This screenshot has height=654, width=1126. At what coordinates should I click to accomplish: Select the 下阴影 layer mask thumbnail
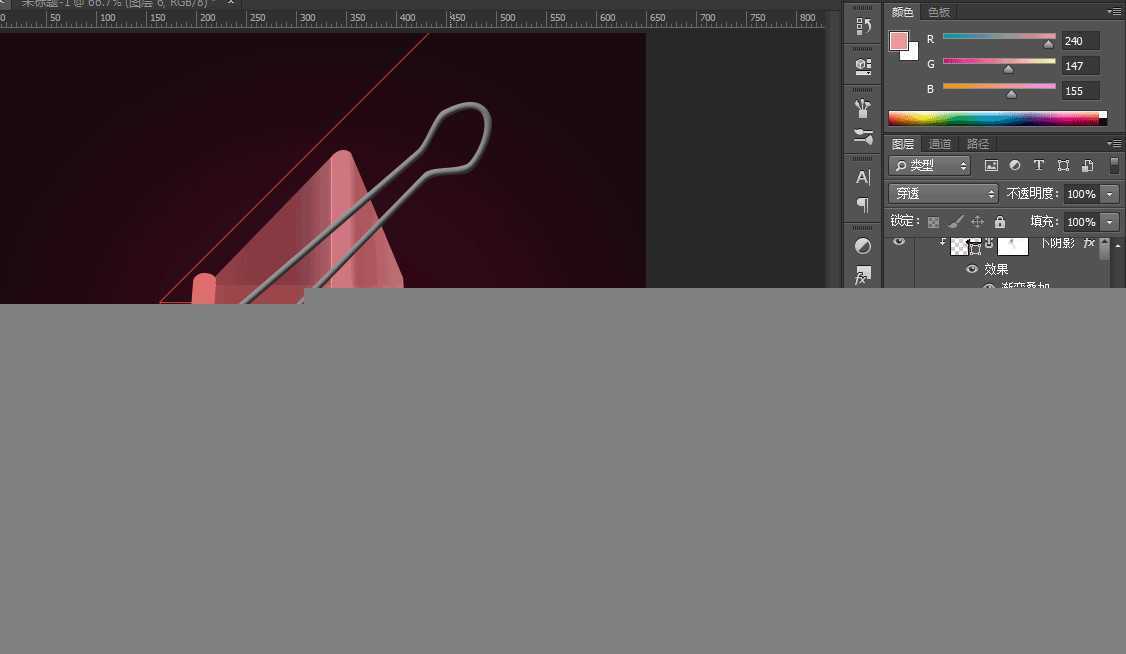pyautogui.click(x=1013, y=246)
